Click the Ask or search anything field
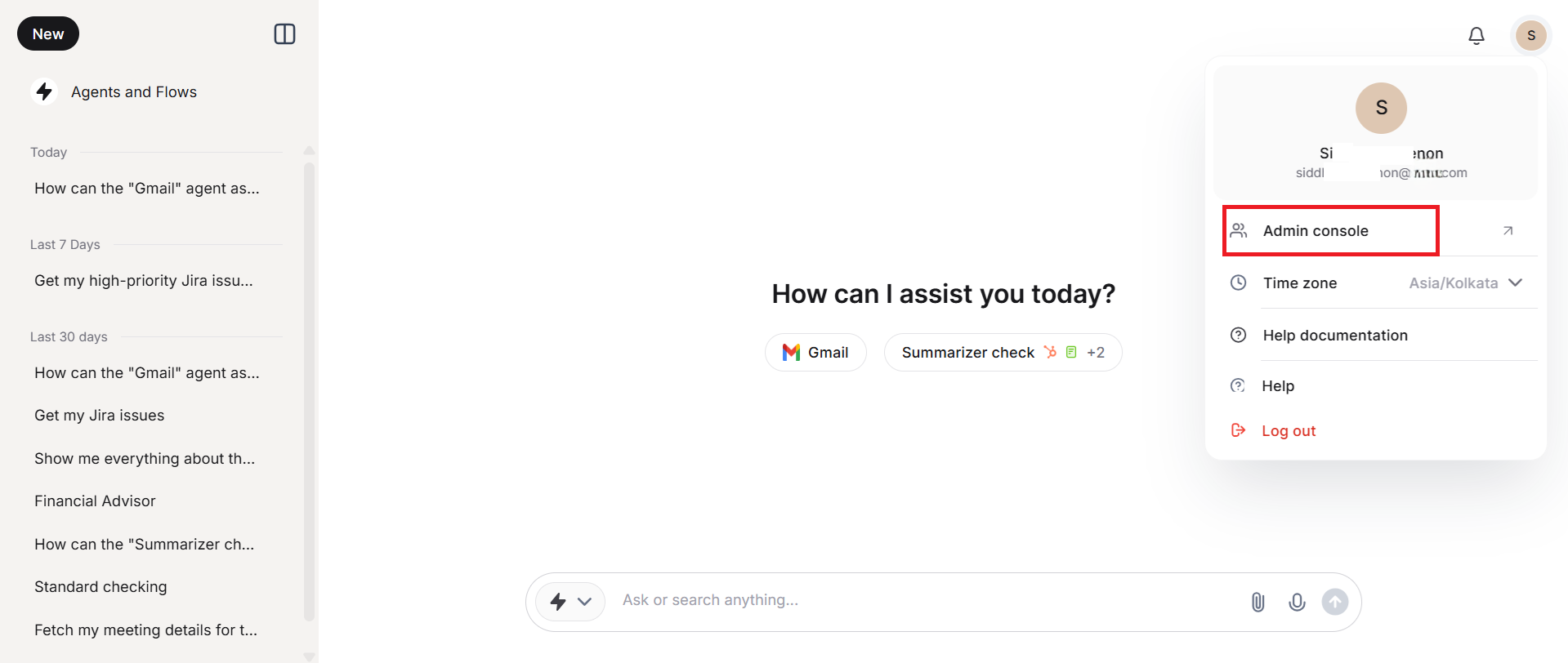This screenshot has width=1568, height=663. (927, 600)
